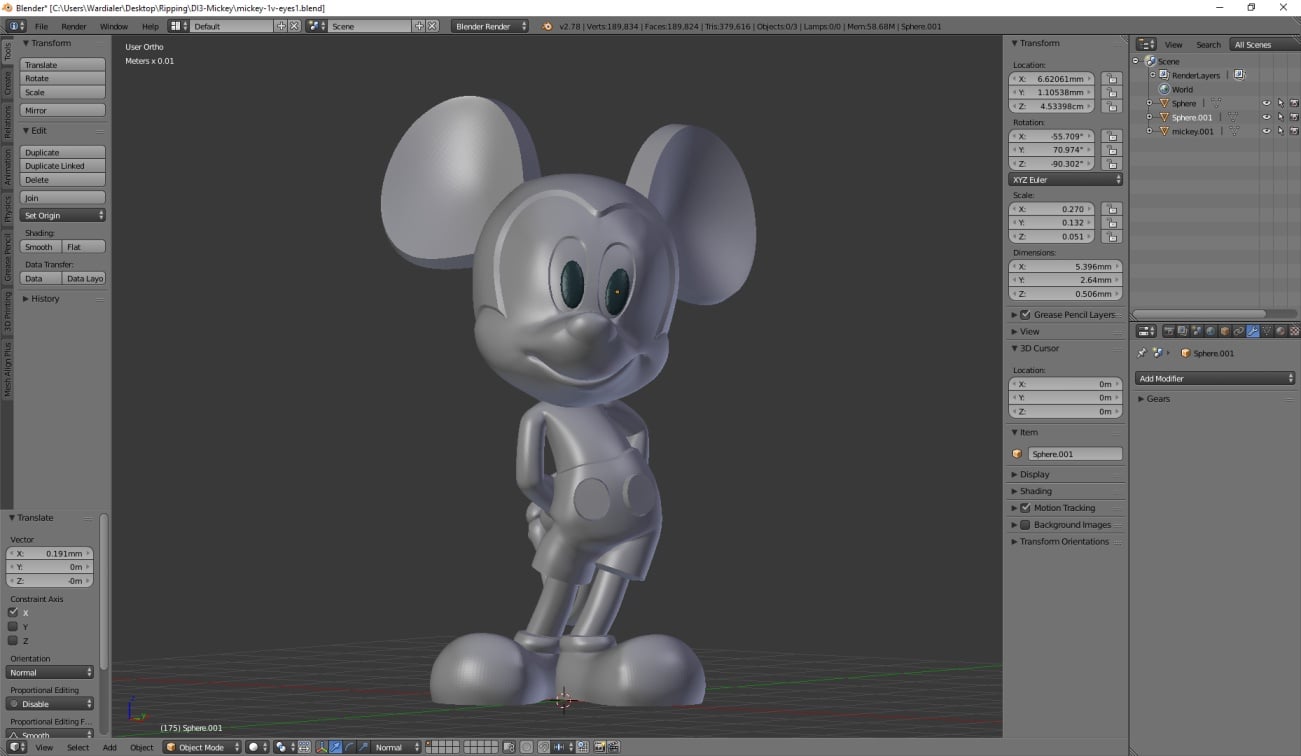Viewport: 1301px width, 756px height.
Task: Select the scale manipulator icon
Action: click(x=363, y=747)
